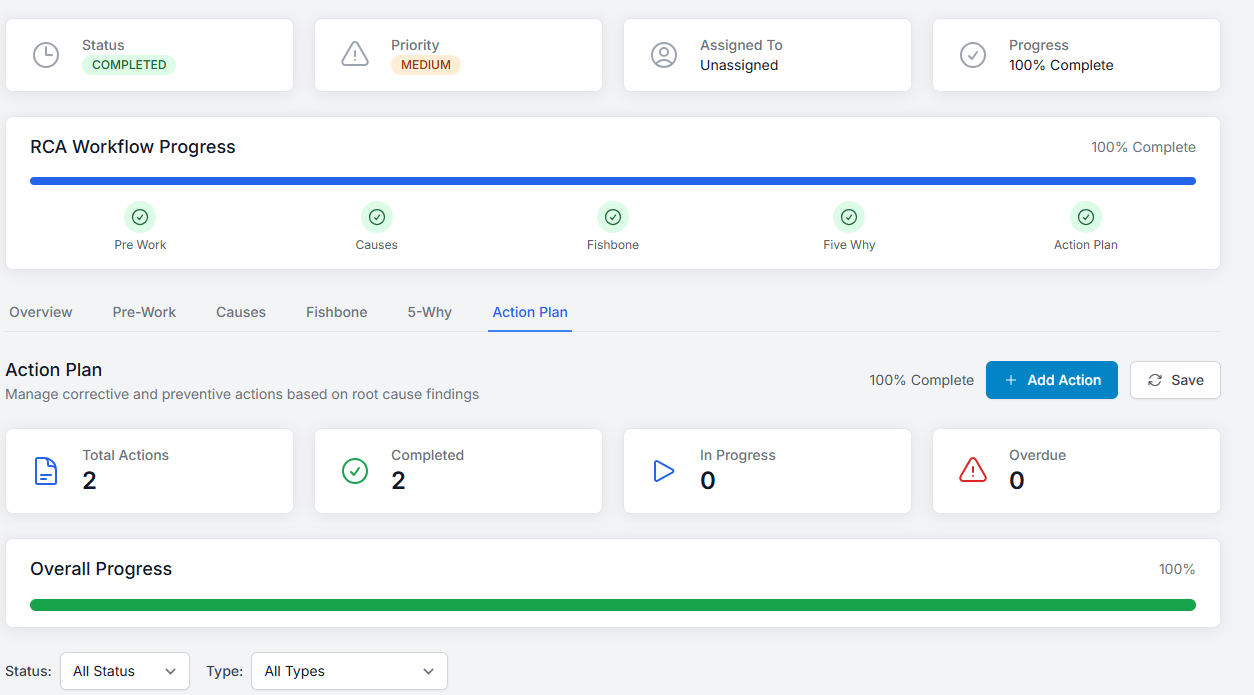
Task: Click the green Overall Progress bar
Action: [613, 605]
